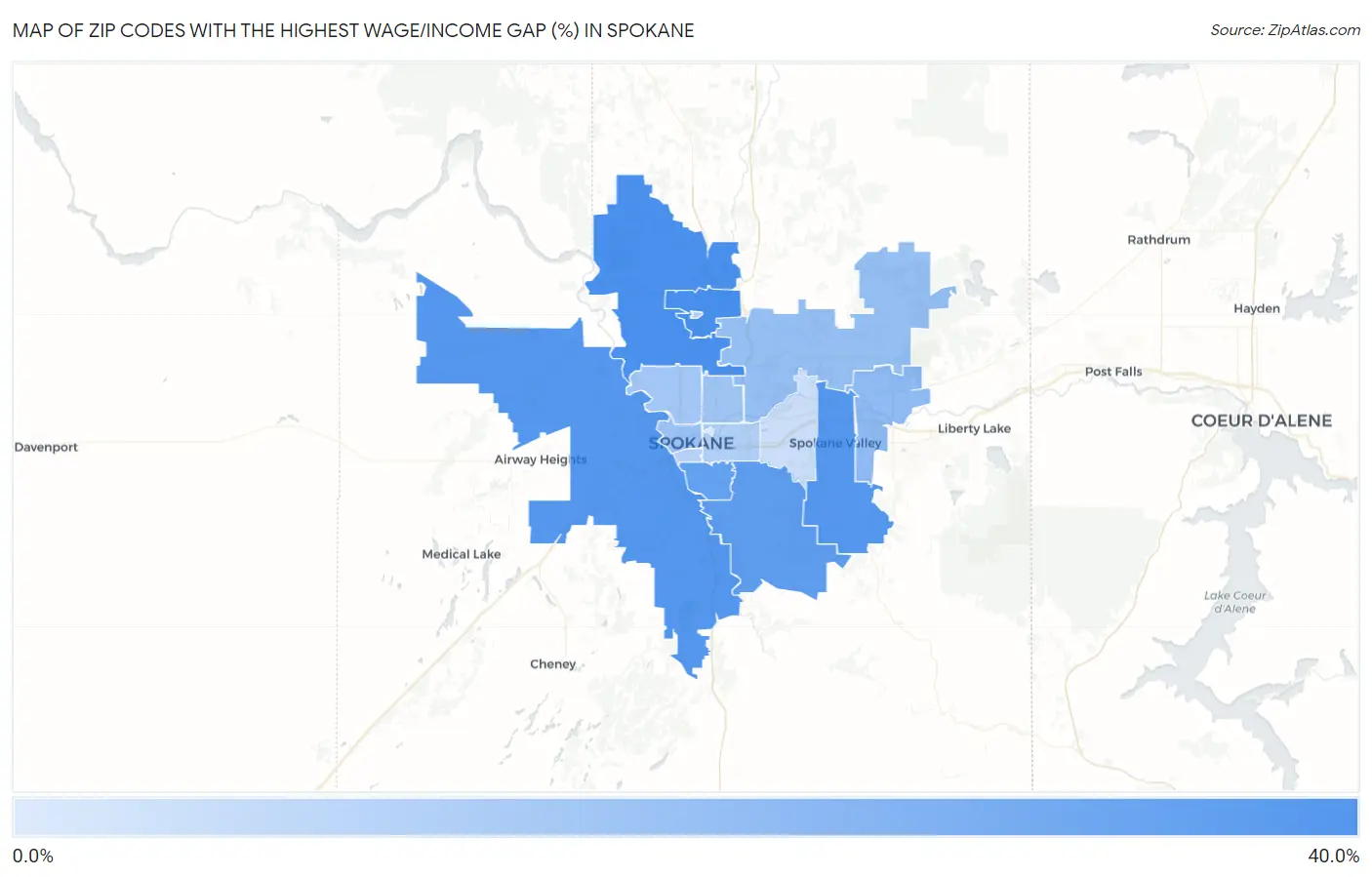The image size is (1372, 877).
Task: Click the Cheney map label
Action: point(552,664)
